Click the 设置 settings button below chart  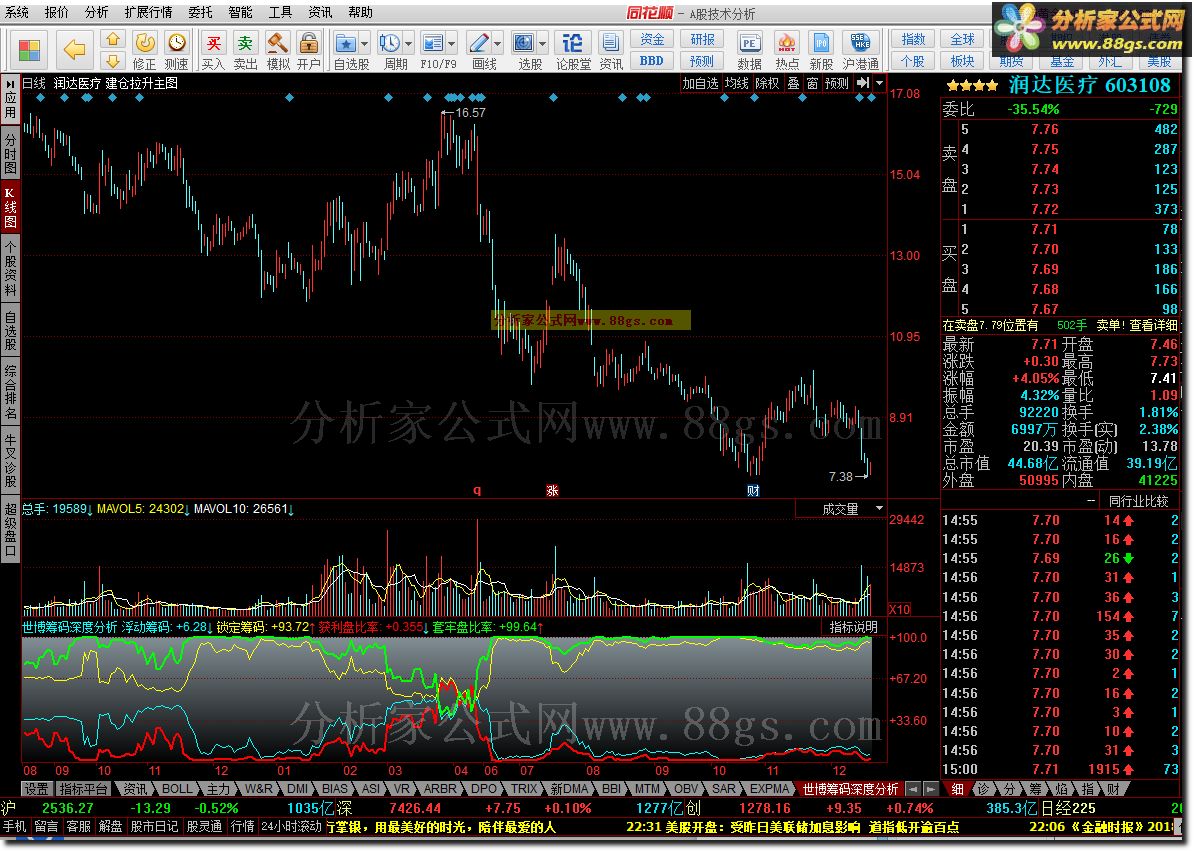36,789
